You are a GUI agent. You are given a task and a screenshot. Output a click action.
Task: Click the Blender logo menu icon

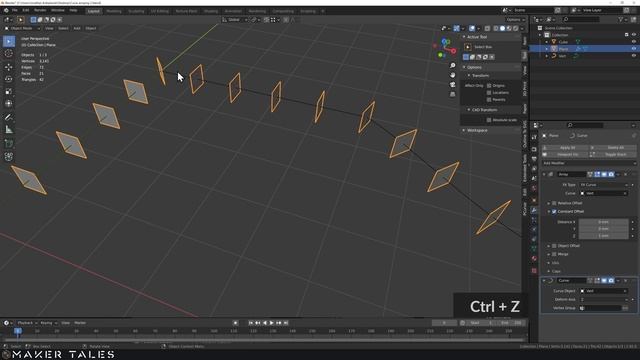click(x=6, y=10)
